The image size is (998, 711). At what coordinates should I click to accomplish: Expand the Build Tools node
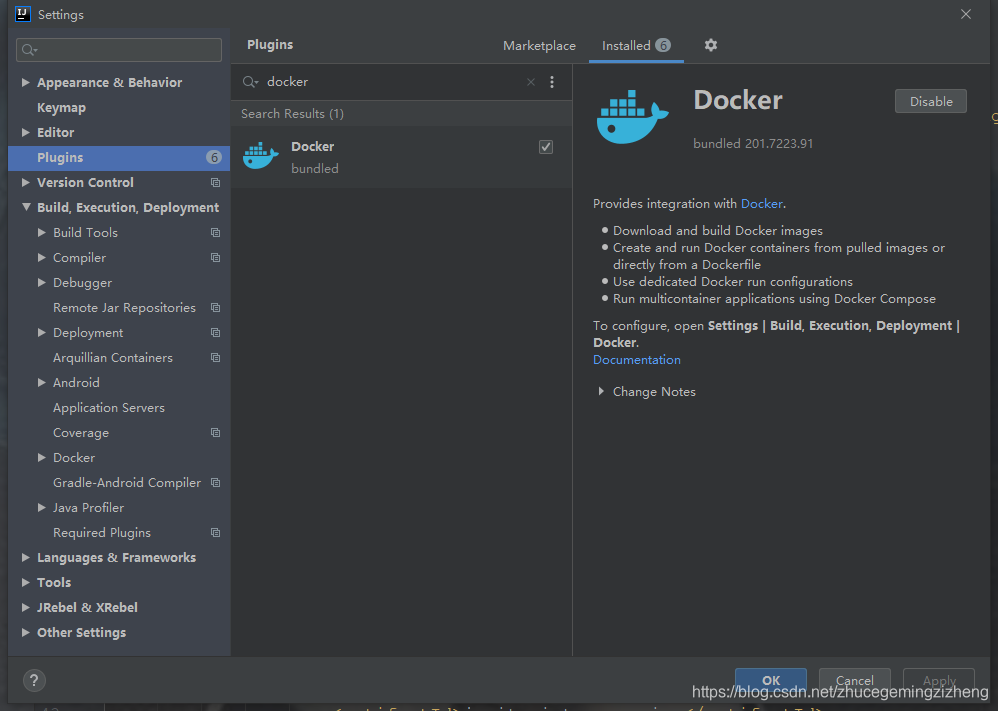point(41,233)
